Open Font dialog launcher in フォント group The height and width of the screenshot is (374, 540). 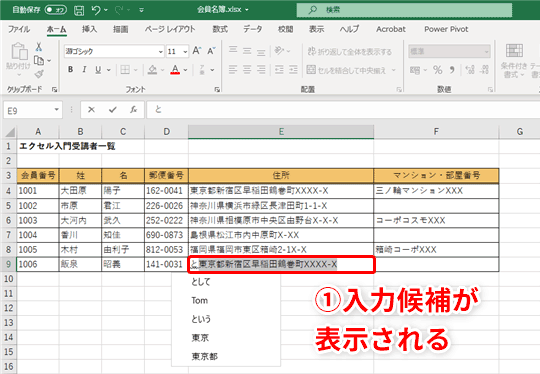tap(217, 90)
